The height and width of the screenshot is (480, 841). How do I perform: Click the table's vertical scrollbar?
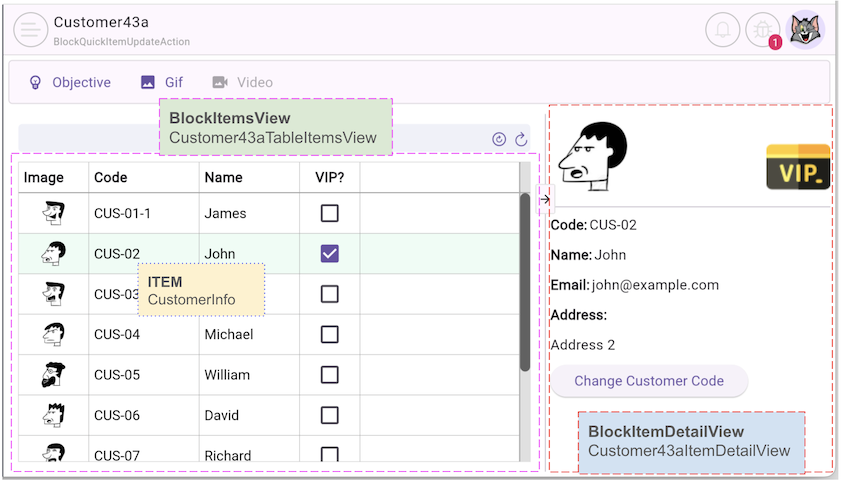[x=525, y=282]
